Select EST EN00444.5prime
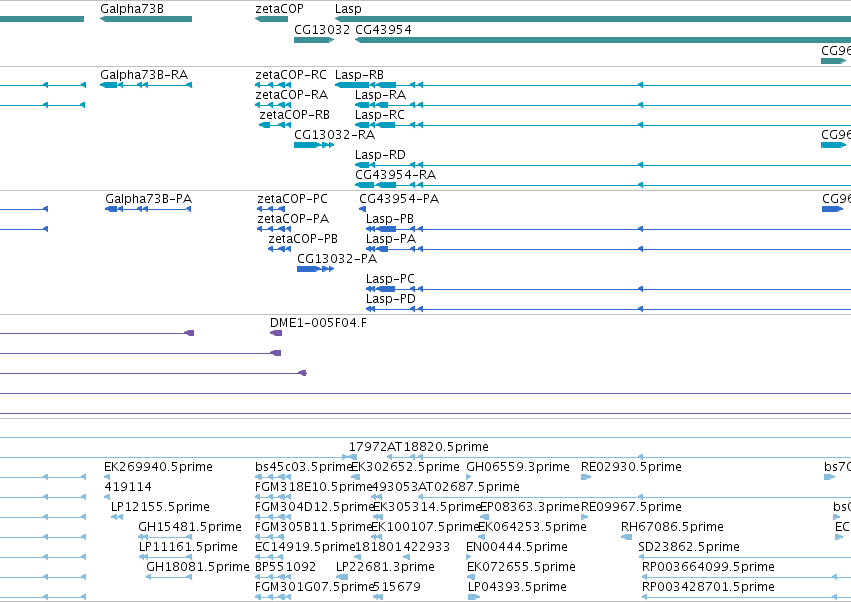Image resolution: width=851 pixels, height=602 pixels. pos(517,547)
